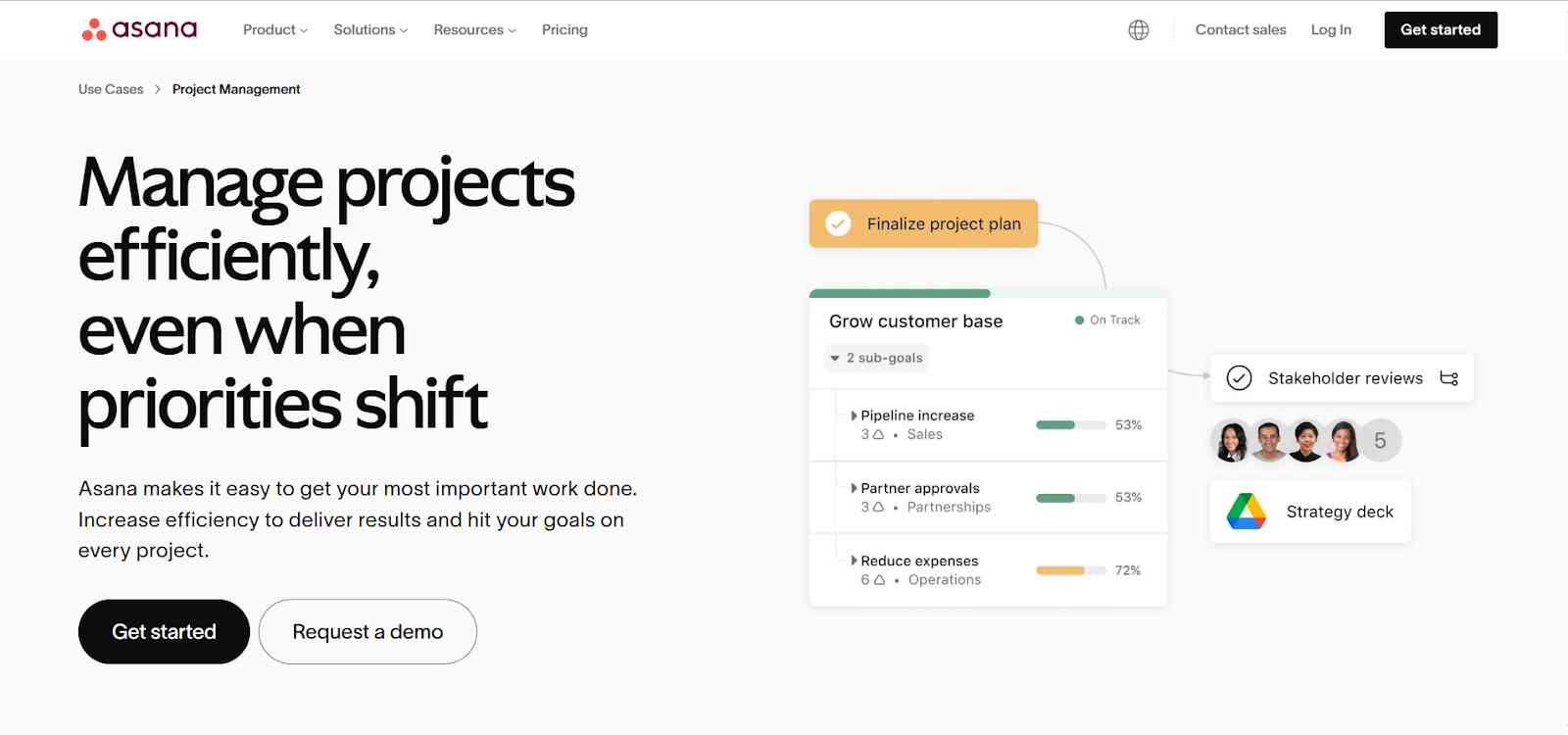This screenshot has height=735, width=1568.
Task: Click the +5 members avatar badge
Action: [1380, 441]
